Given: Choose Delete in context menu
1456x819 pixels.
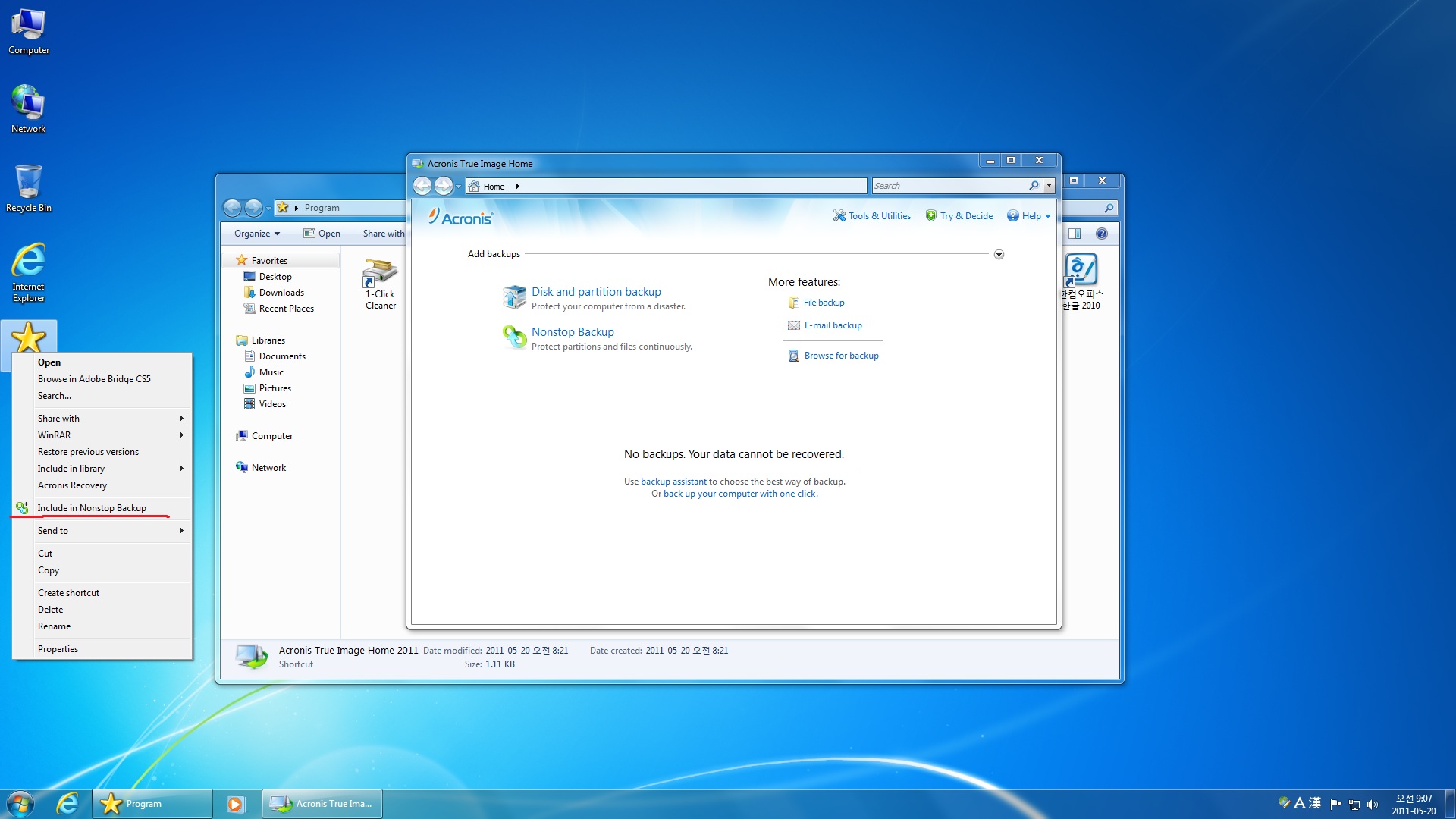Looking at the screenshot, I should click(x=102, y=610).
